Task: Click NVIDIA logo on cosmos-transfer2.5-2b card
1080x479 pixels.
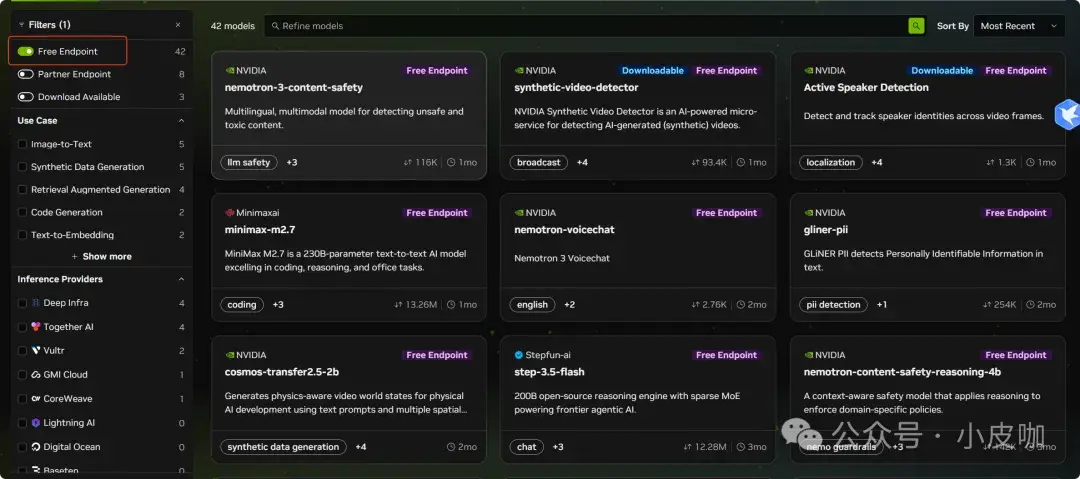Action: pos(230,355)
